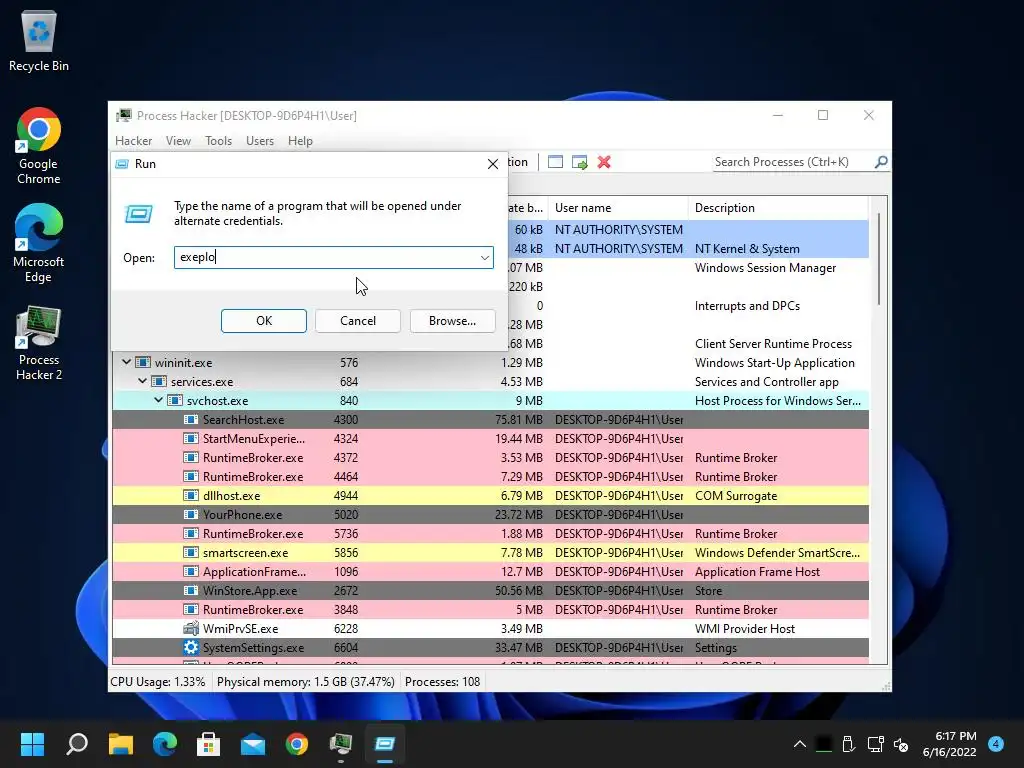1024x768 pixels.
Task: Click the process list vertical scrollbar
Action: (x=879, y=259)
